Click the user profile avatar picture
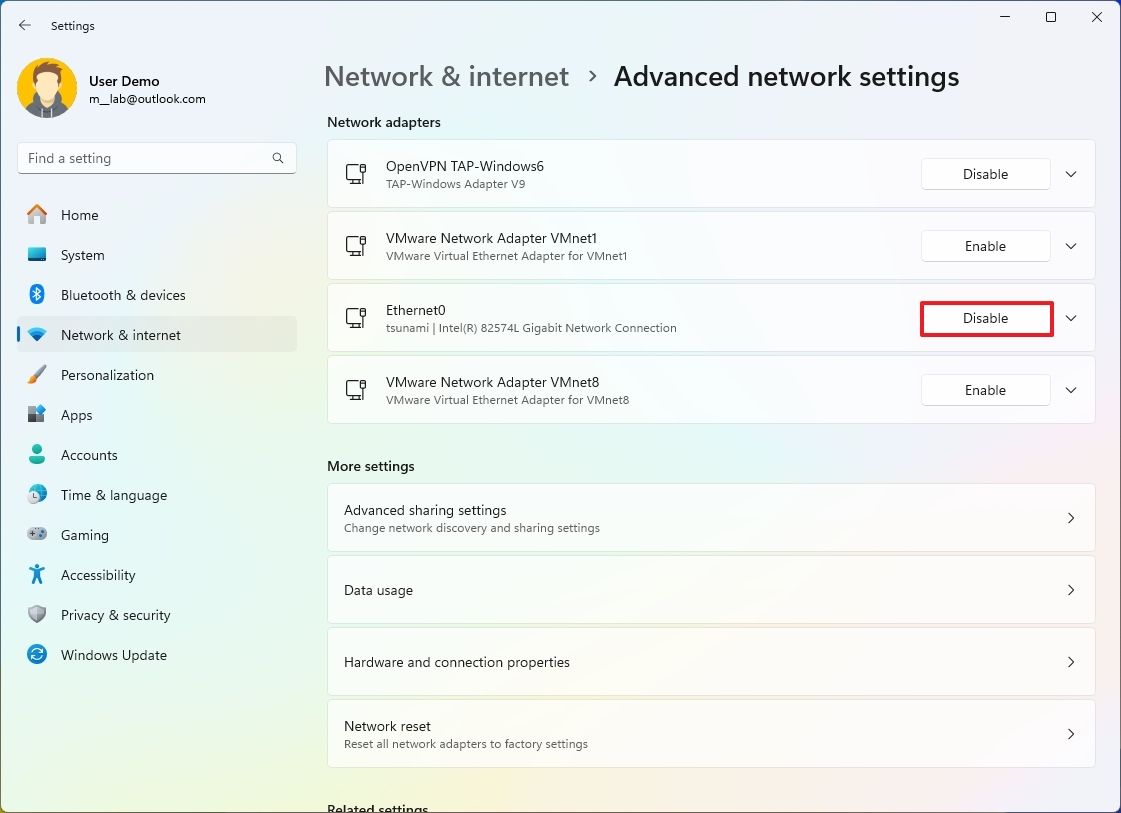The width and height of the screenshot is (1121, 813). point(47,88)
